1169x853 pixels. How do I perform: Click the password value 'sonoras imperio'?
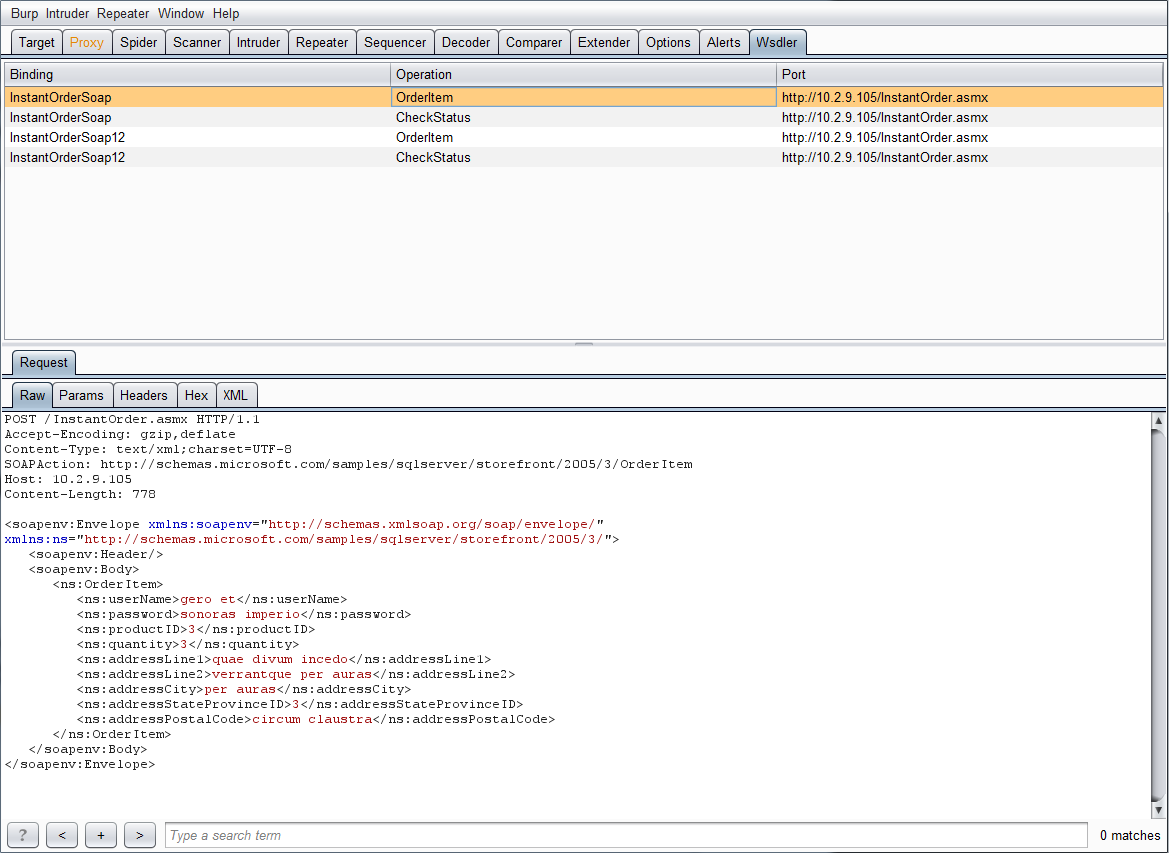click(240, 614)
